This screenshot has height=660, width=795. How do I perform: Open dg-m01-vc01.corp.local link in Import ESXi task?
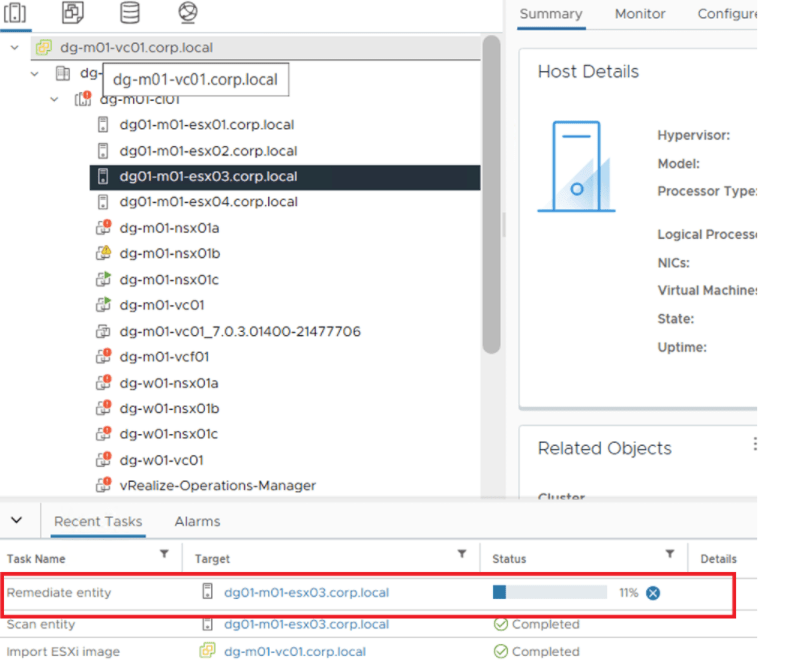[295, 651]
